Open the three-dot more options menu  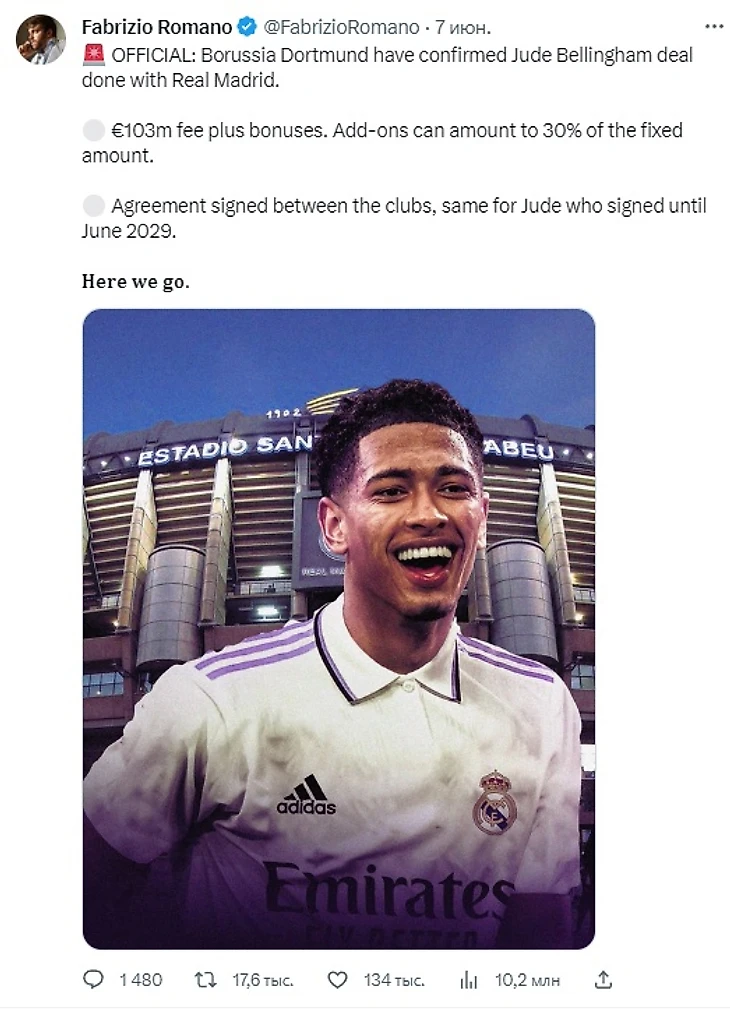point(714,26)
